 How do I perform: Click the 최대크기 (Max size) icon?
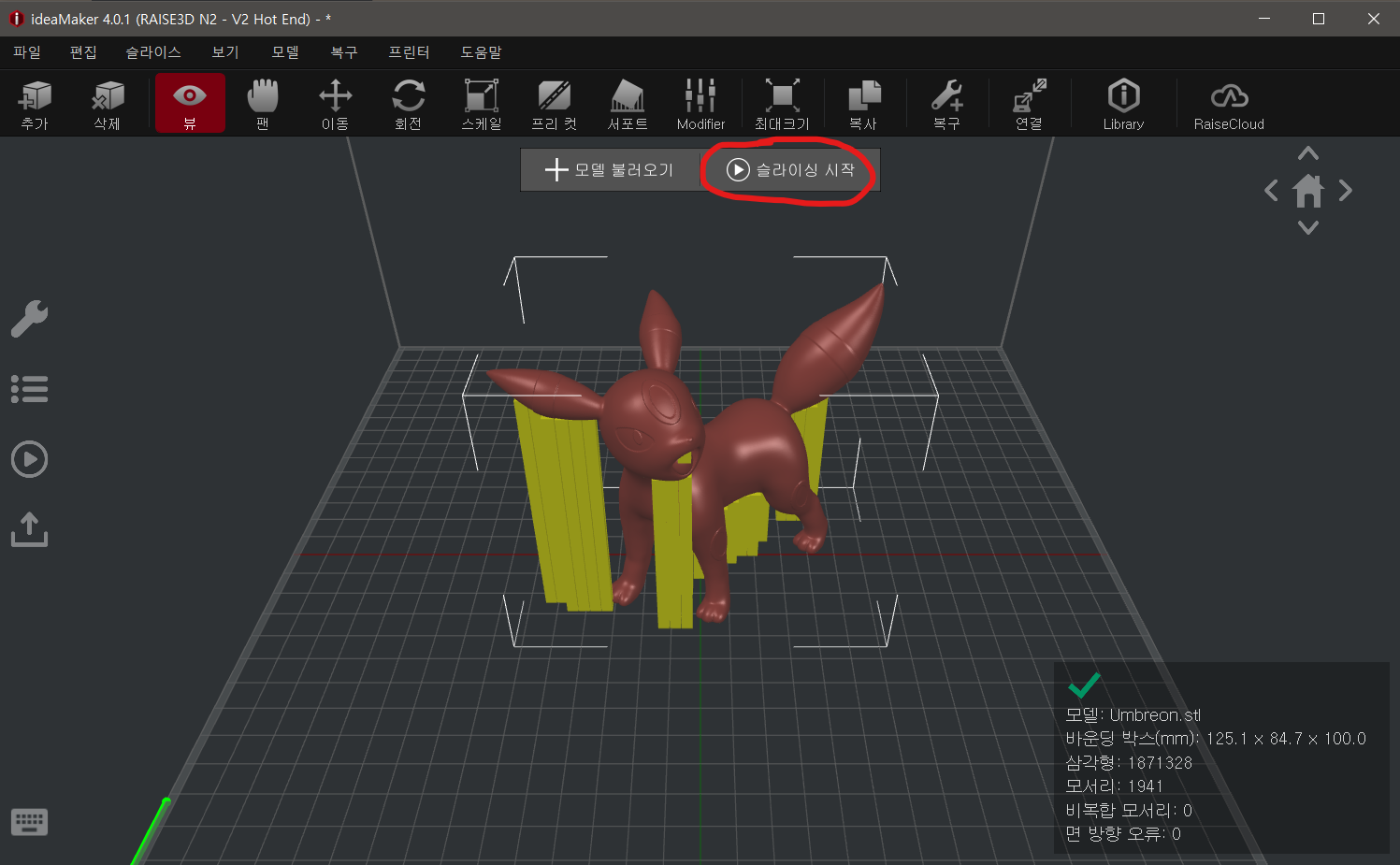782,104
